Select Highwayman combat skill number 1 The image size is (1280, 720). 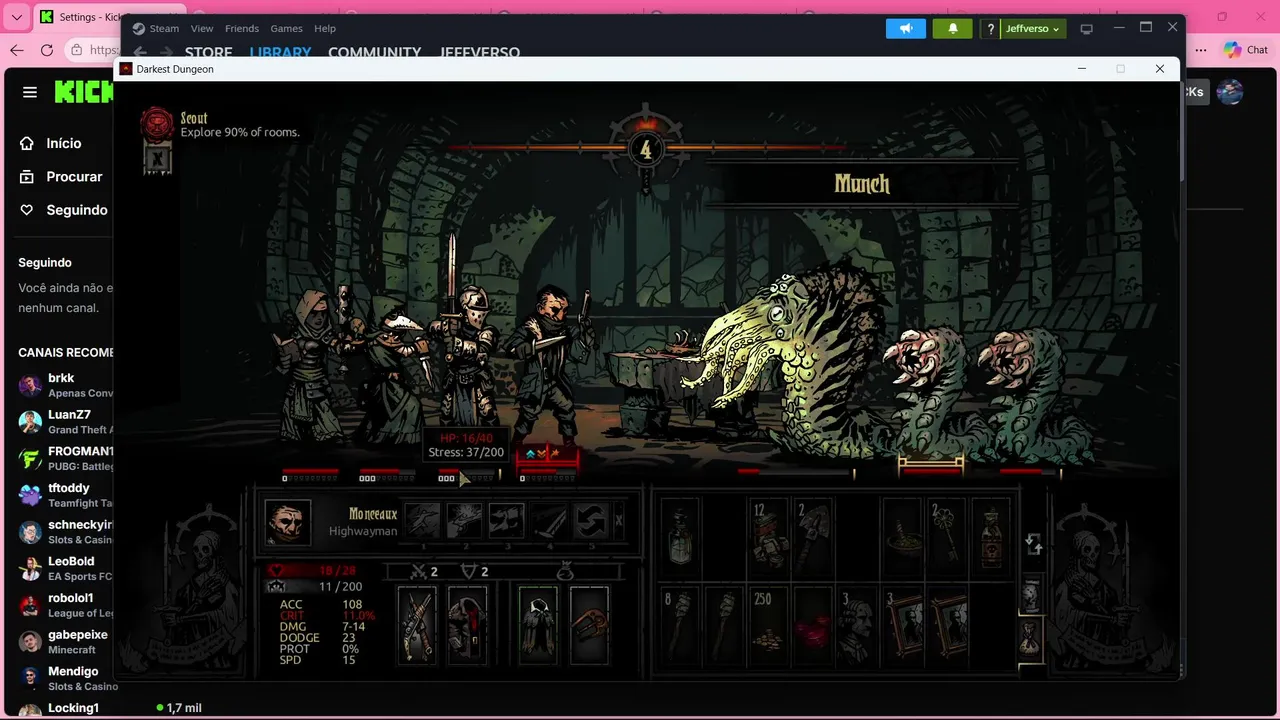(422, 521)
